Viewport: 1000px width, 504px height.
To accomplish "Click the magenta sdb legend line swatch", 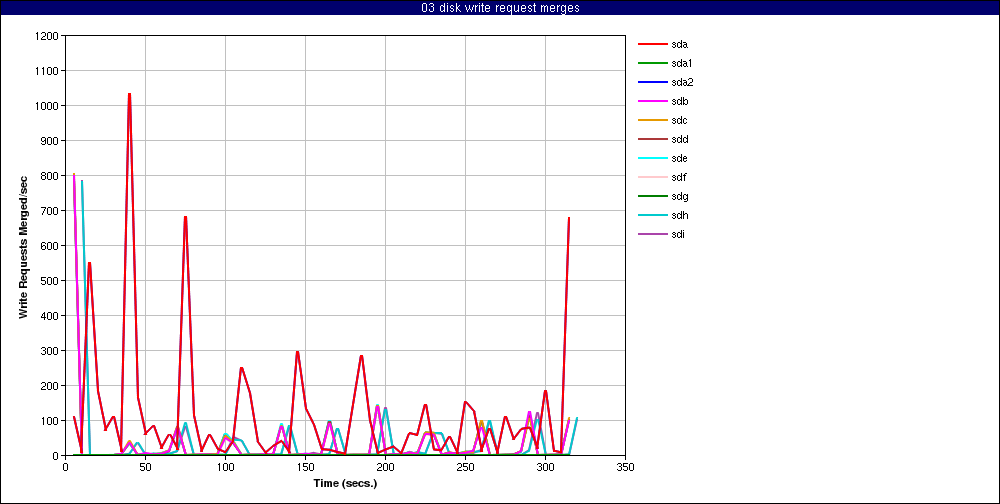I will tap(652, 101).
